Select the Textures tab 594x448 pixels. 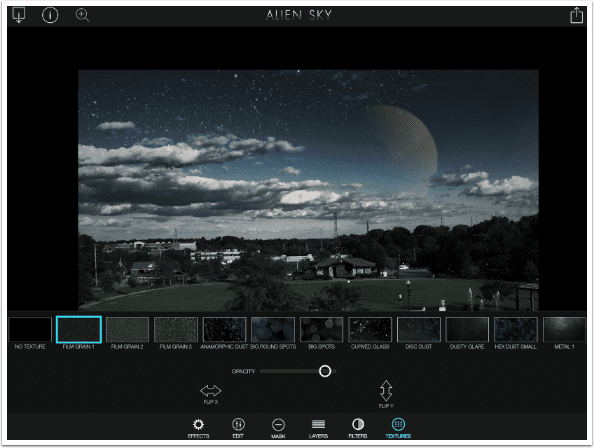pos(398,428)
